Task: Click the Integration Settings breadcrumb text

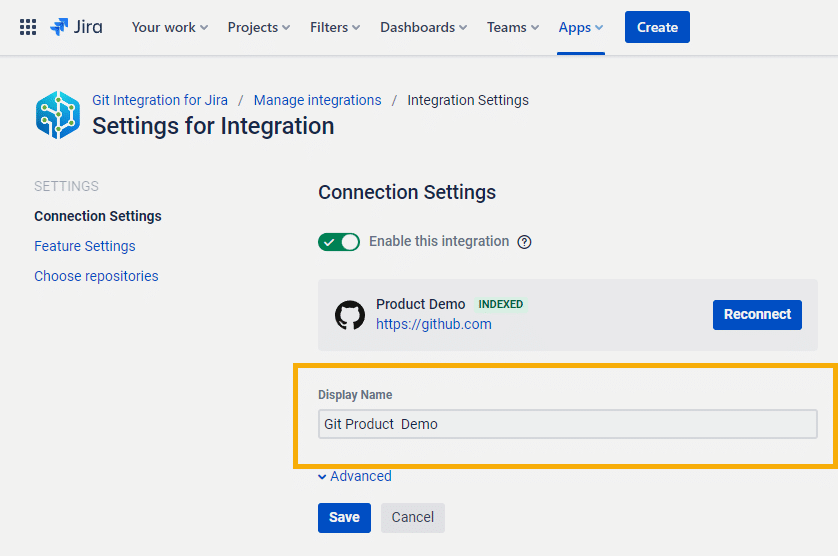Action: [468, 100]
